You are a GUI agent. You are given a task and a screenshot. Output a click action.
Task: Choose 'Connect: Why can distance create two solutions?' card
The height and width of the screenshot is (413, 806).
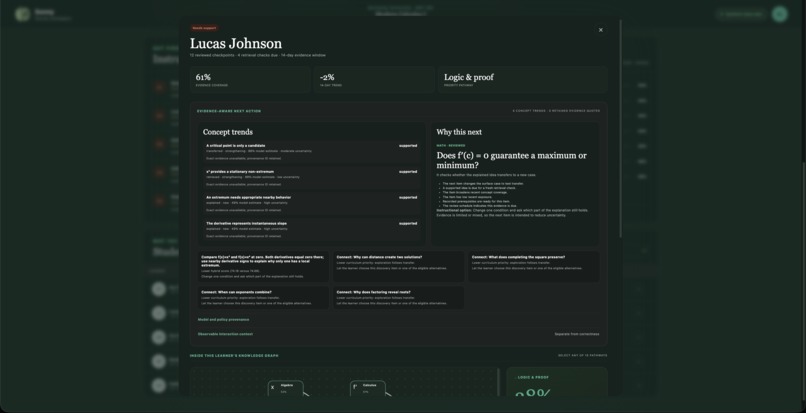point(398,266)
